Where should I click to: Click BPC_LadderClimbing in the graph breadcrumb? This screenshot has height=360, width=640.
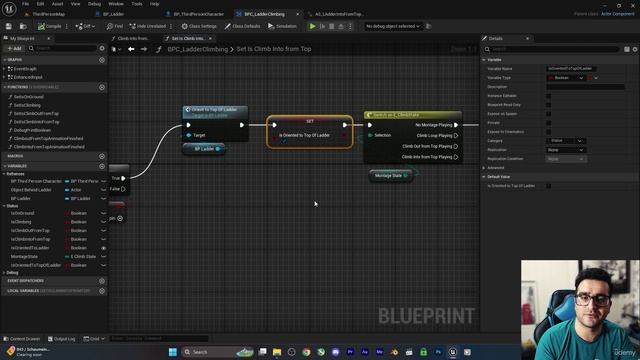(x=198, y=49)
